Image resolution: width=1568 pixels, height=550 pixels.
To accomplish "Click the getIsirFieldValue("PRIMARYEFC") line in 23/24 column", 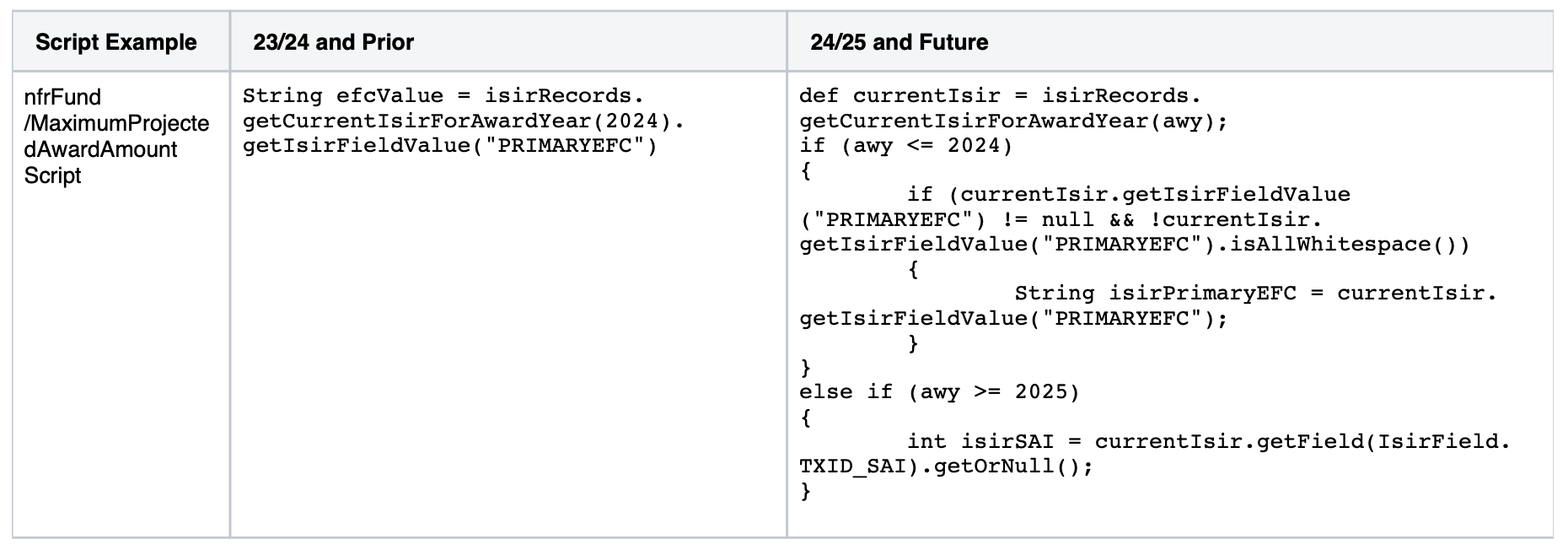I will point(449,145).
